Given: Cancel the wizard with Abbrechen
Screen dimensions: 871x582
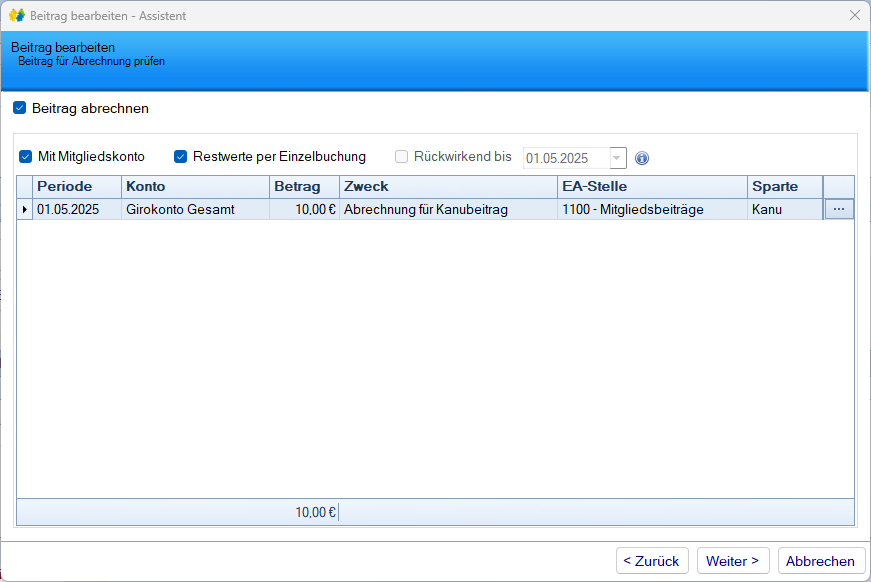Looking at the screenshot, I should (820, 561).
